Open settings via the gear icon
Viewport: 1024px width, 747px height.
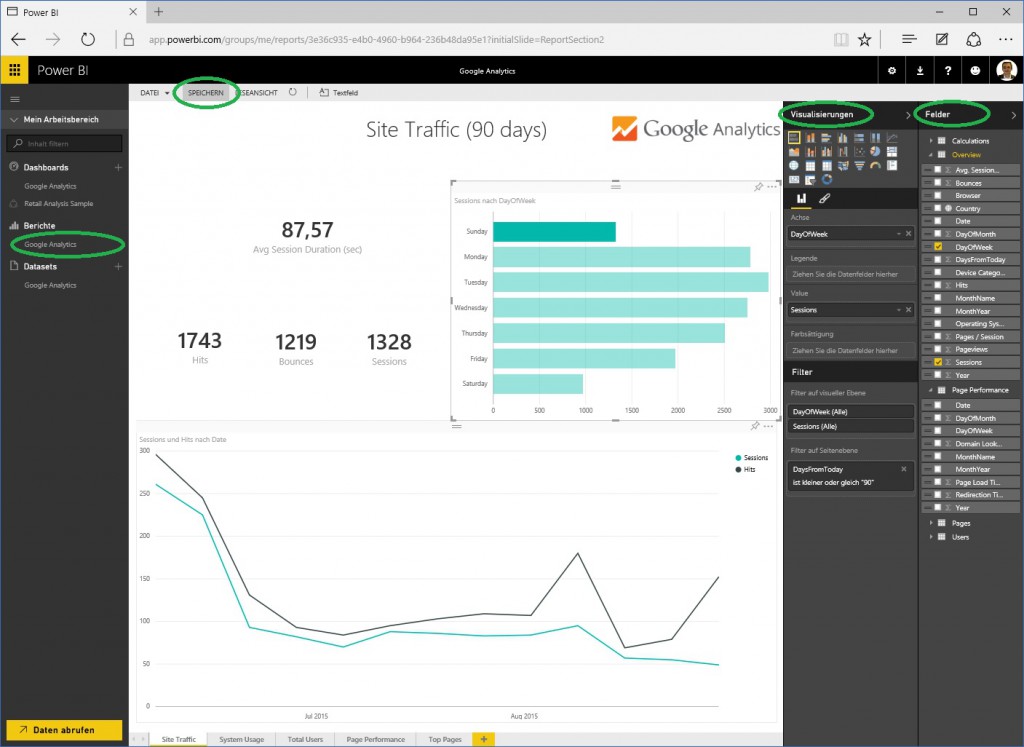[892, 71]
